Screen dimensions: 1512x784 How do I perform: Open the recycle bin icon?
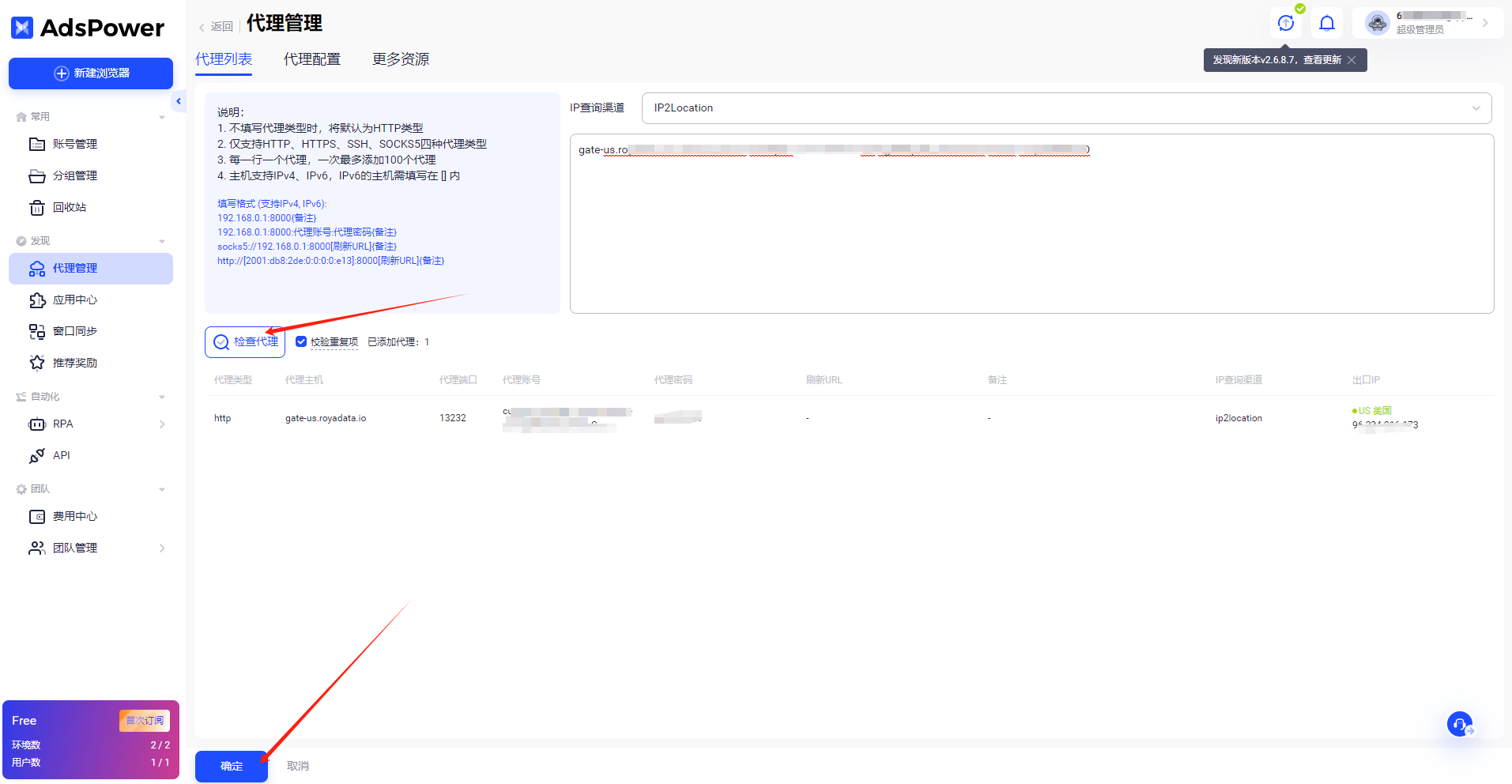37,207
